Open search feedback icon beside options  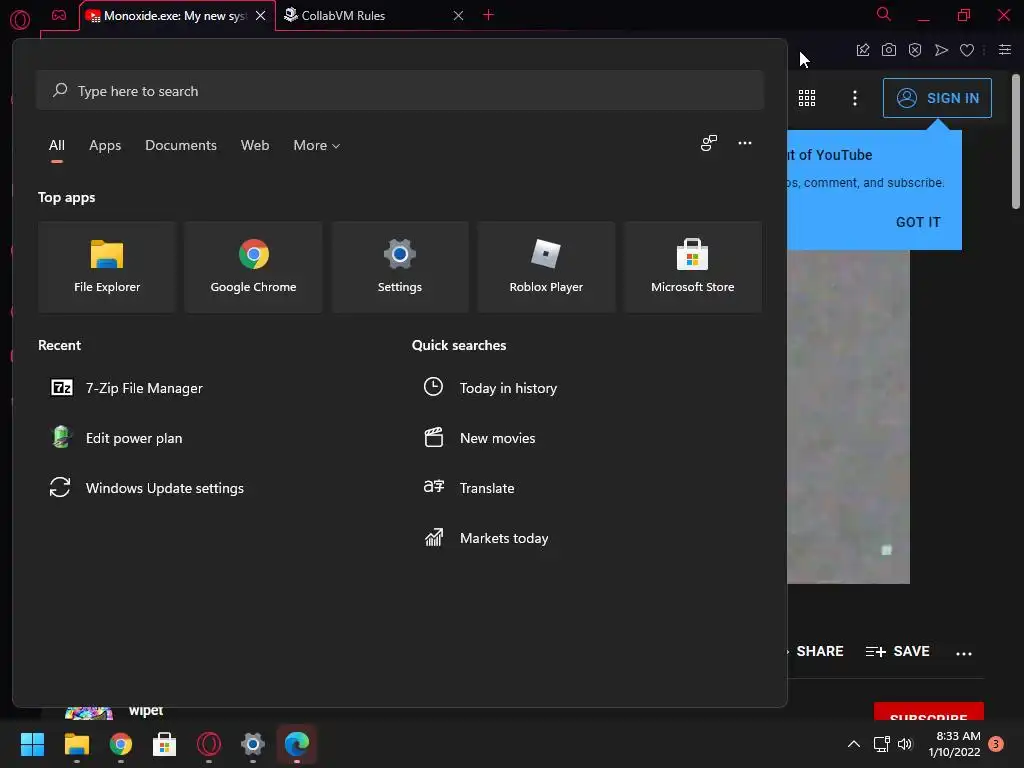click(709, 143)
